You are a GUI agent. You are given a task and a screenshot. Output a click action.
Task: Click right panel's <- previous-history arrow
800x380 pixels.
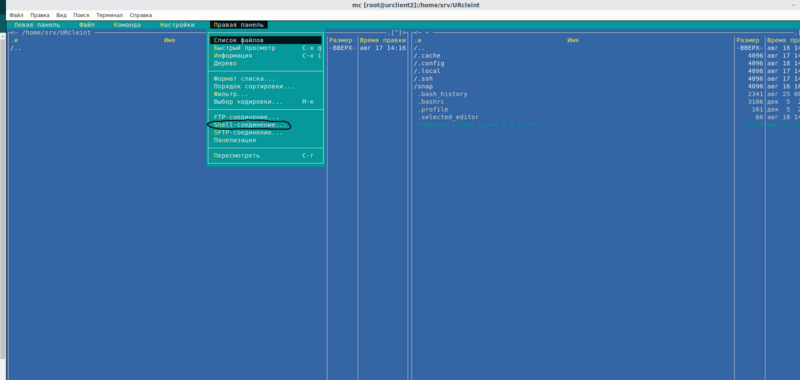coord(418,33)
